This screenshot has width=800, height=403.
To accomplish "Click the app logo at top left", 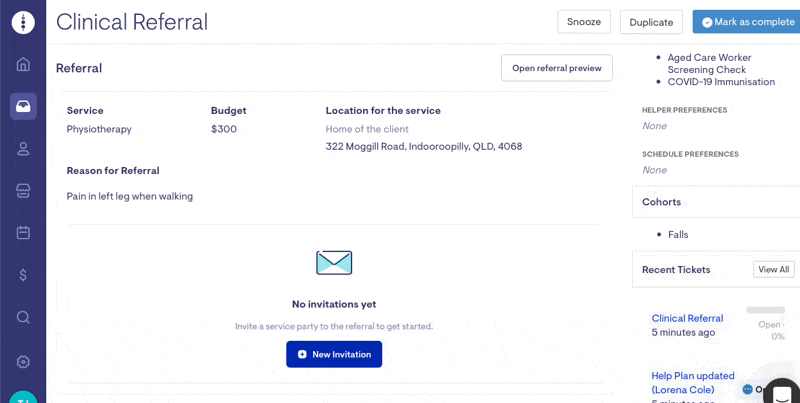I will (x=23, y=22).
